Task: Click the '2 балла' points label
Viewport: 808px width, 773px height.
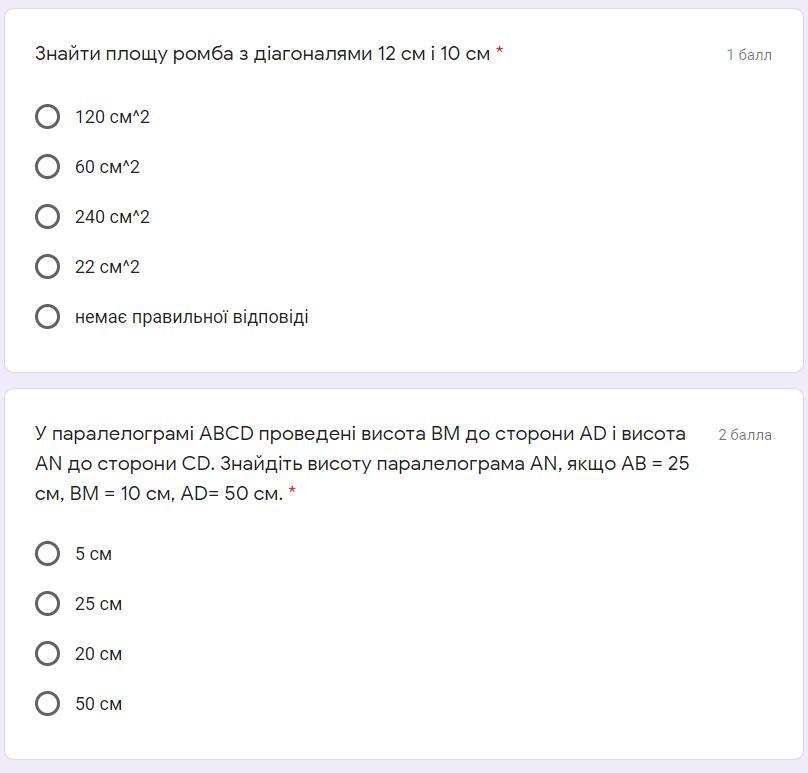Action: pyautogui.click(x=745, y=435)
